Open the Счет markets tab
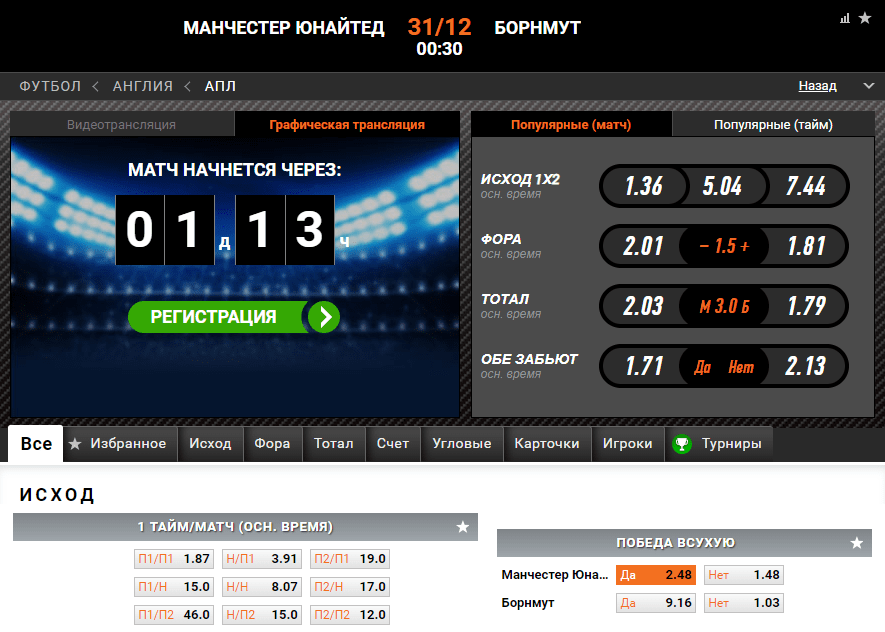 click(393, 444)
